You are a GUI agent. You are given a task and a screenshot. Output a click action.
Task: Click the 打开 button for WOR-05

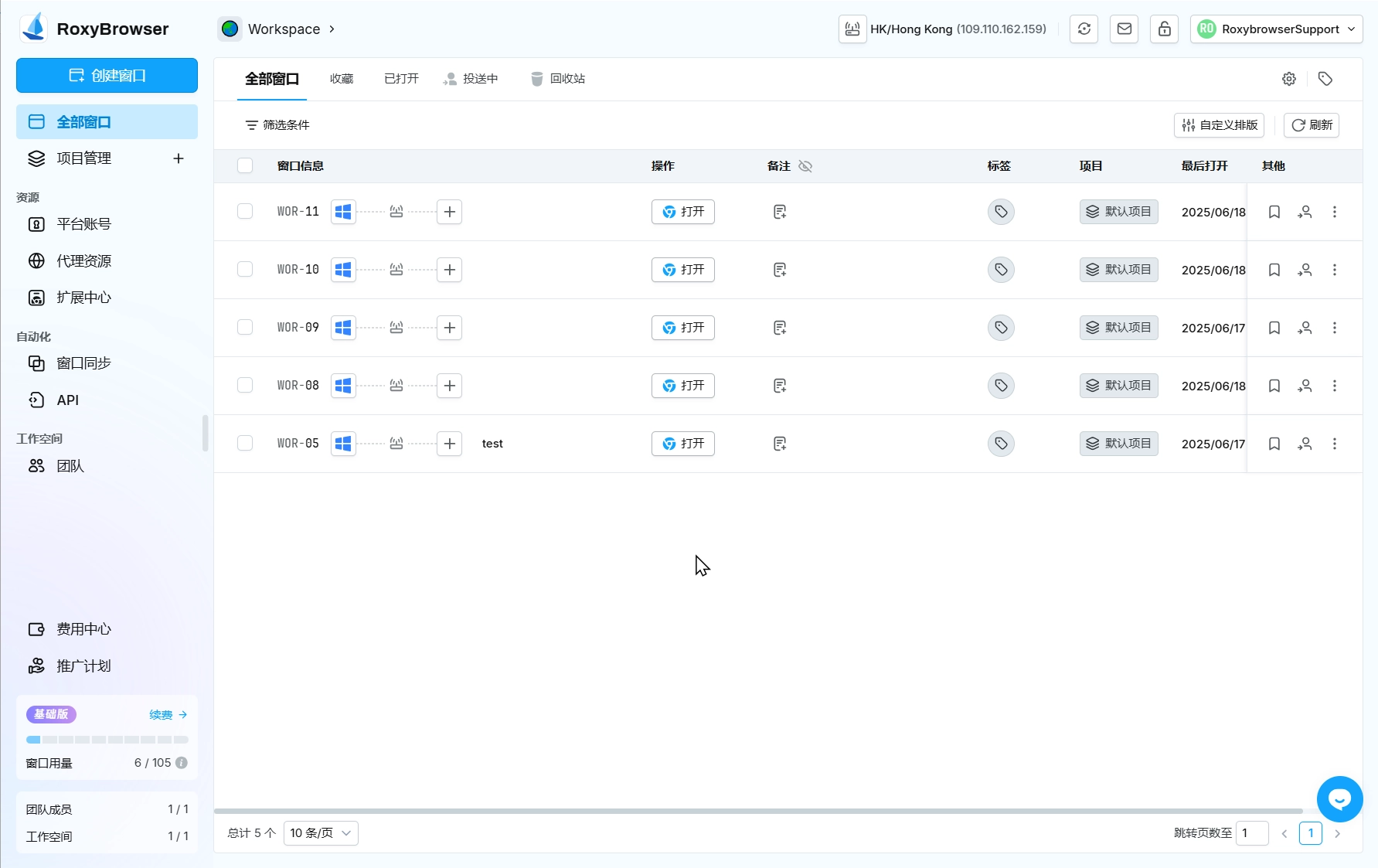coord(682,444)
